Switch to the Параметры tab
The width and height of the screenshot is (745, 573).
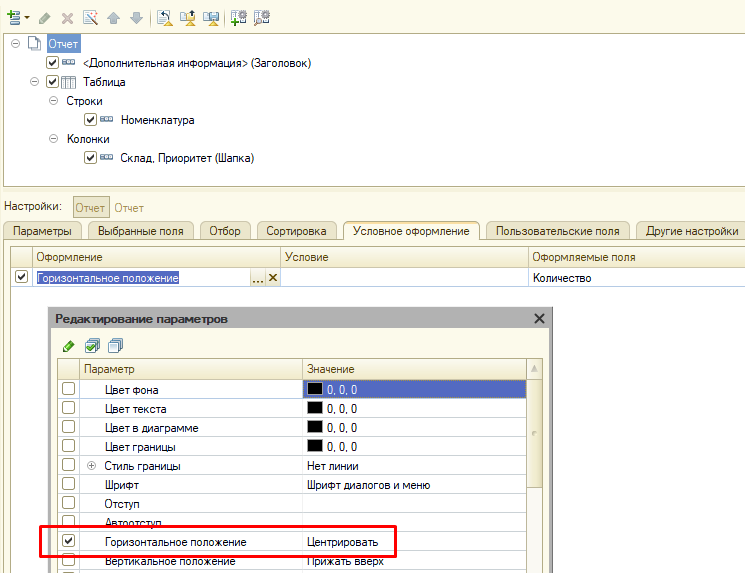(42, 231)
